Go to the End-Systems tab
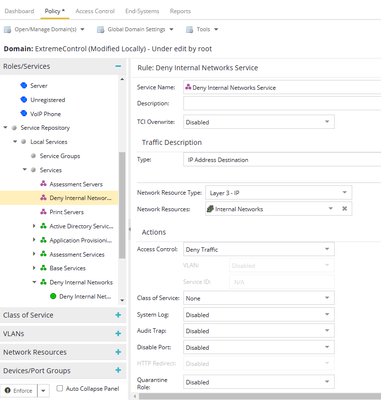This screenshot has height=400, width=381. (142, 11)
